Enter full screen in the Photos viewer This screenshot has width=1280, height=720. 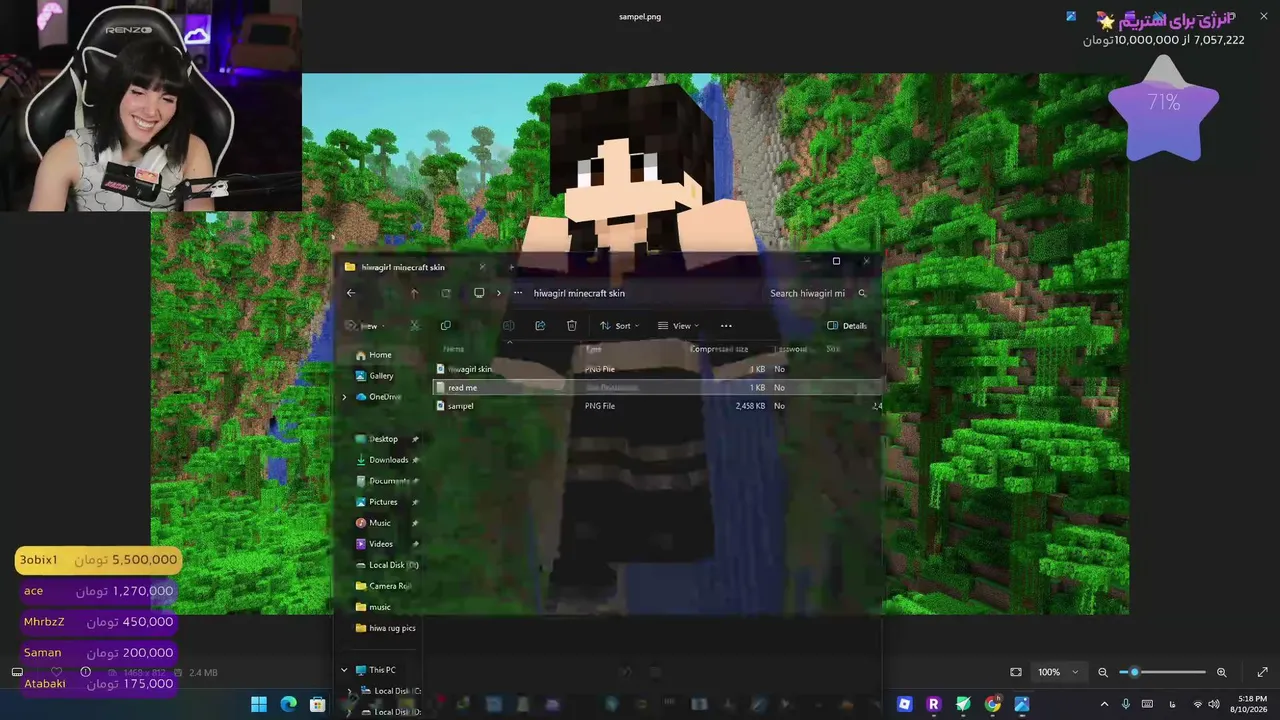(1262, 672)
